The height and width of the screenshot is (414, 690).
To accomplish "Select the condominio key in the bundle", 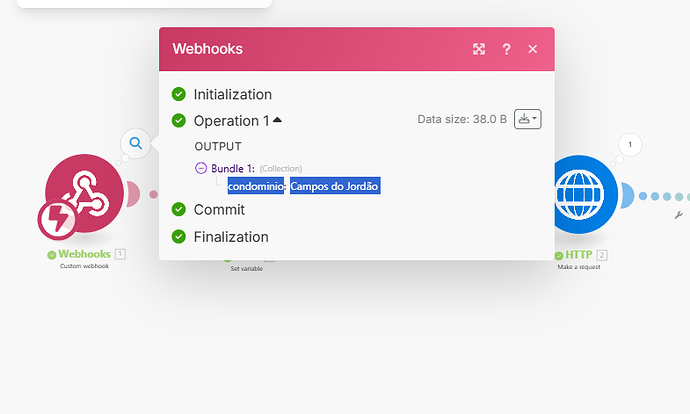I will click(256, 186).
